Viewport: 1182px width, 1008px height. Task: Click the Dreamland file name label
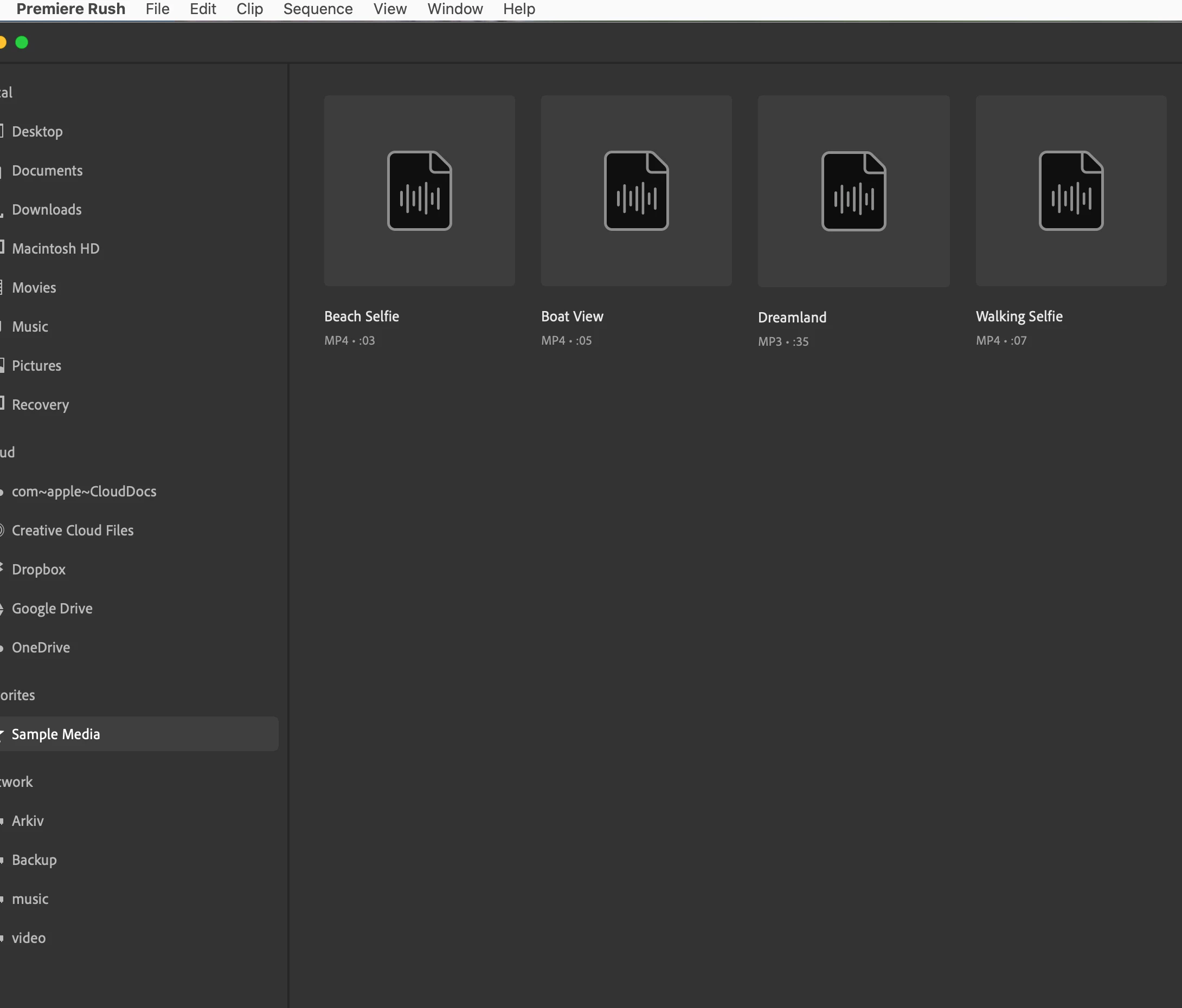792,318
